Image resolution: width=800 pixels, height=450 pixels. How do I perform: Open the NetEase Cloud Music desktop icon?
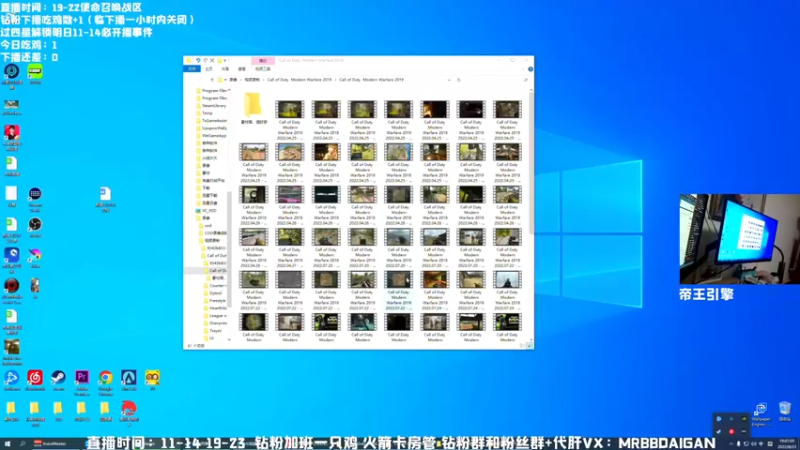(x=35, y=380)
